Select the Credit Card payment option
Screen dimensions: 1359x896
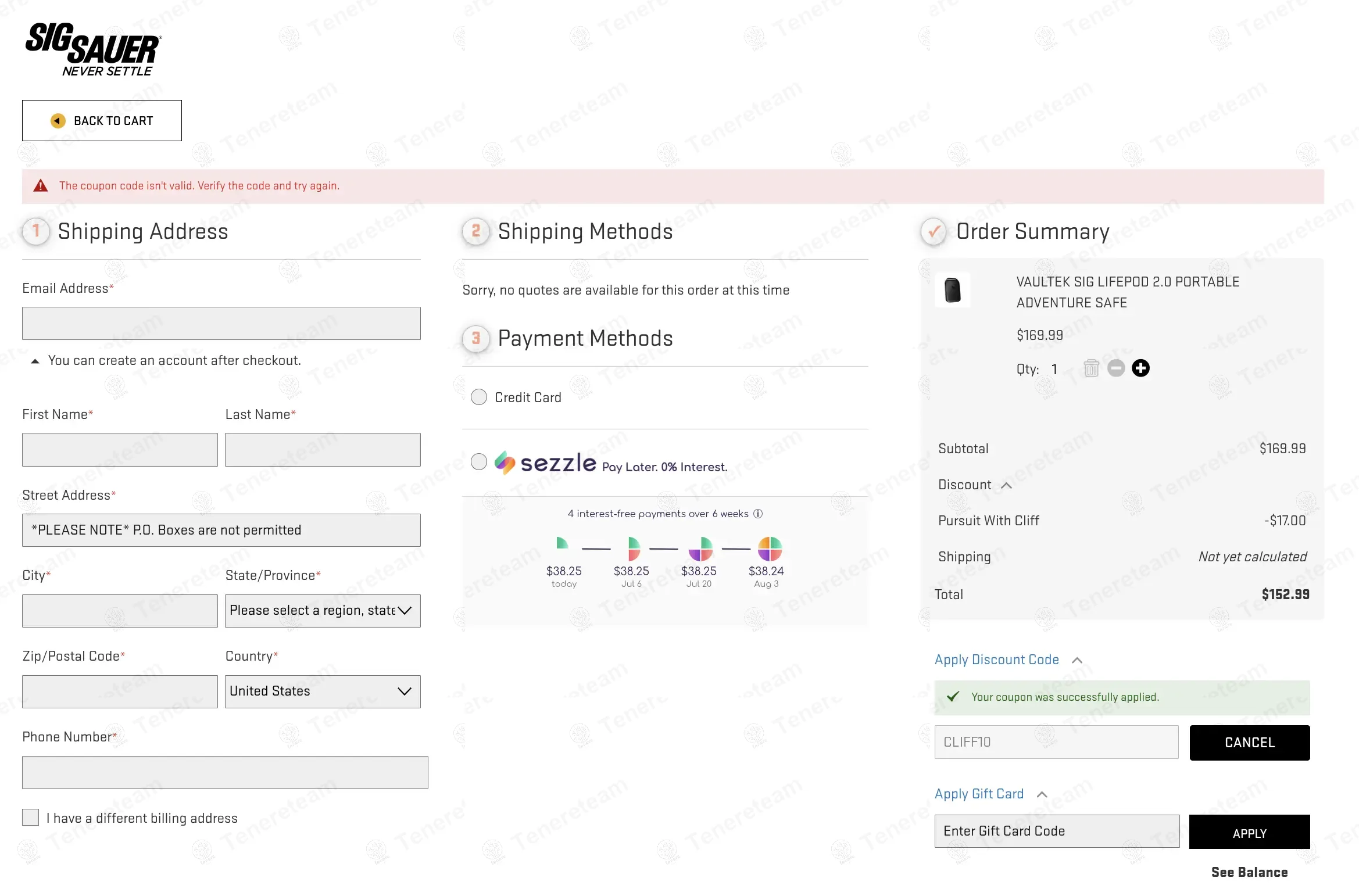479,397
